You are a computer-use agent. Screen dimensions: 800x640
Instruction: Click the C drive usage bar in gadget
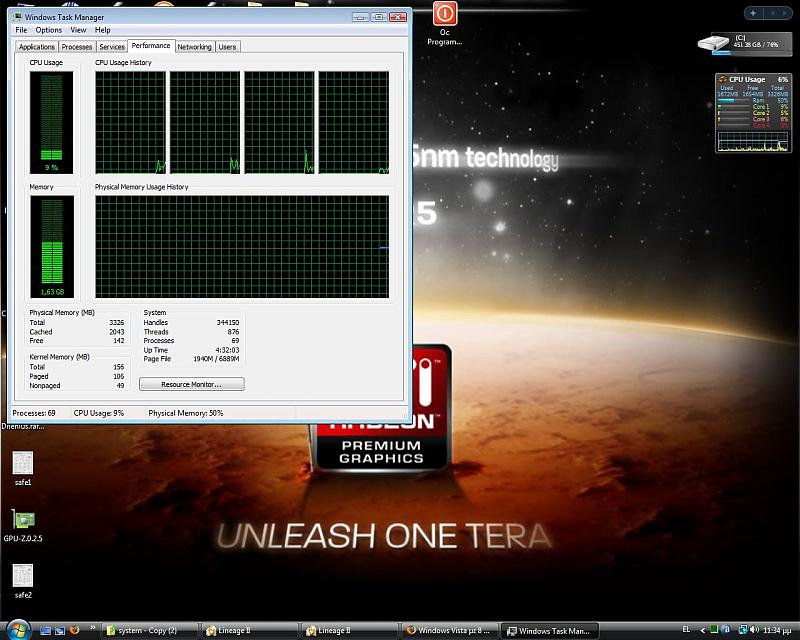(x=752, y=52)
